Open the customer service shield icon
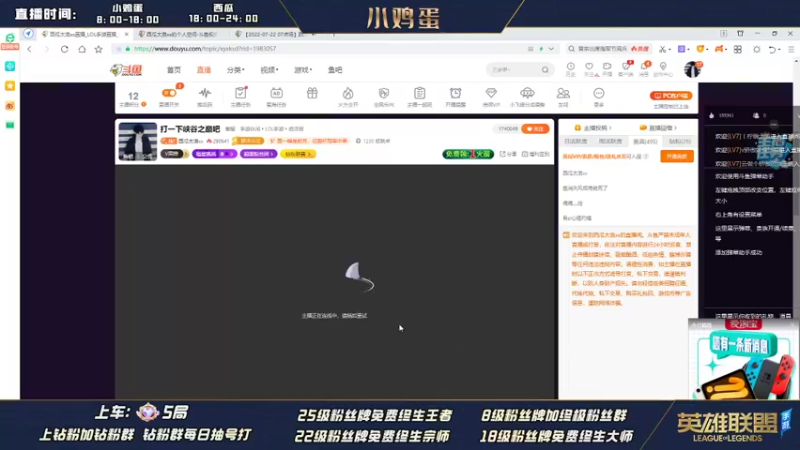 [x=626, y=66]
